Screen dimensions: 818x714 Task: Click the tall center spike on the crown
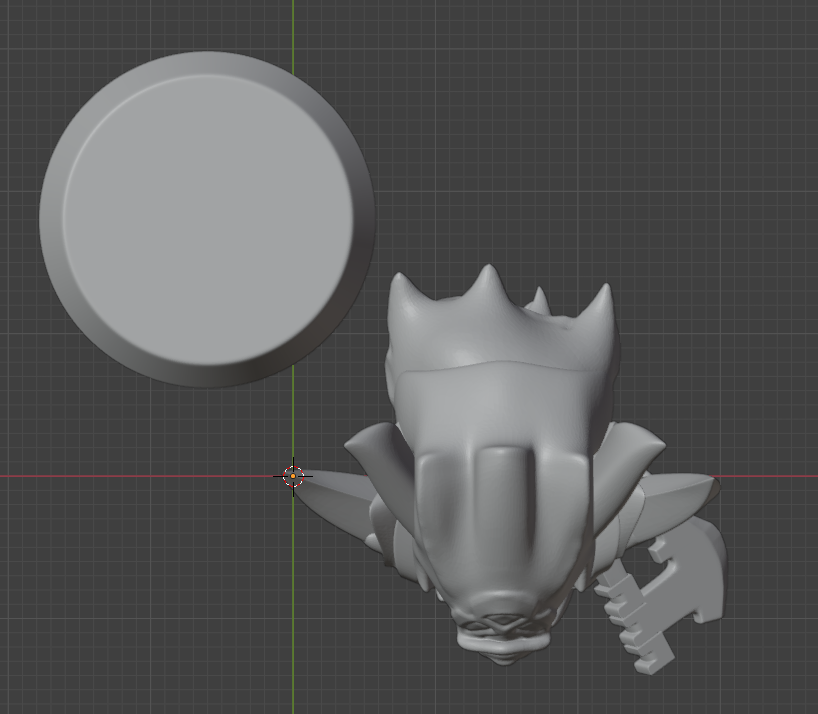point(487,282)
